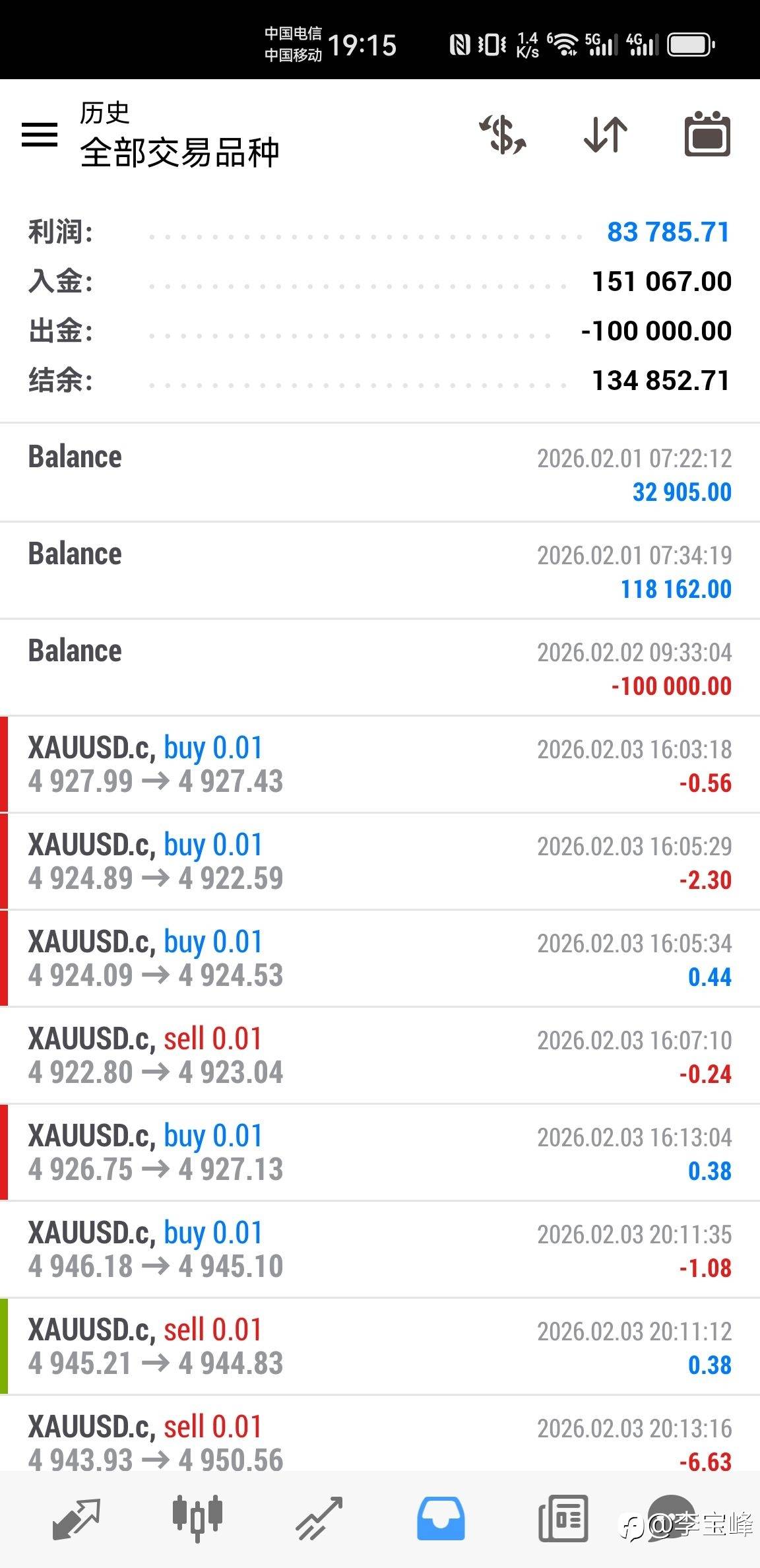Switch to the candlestick Chart tab

point(197,1519)
